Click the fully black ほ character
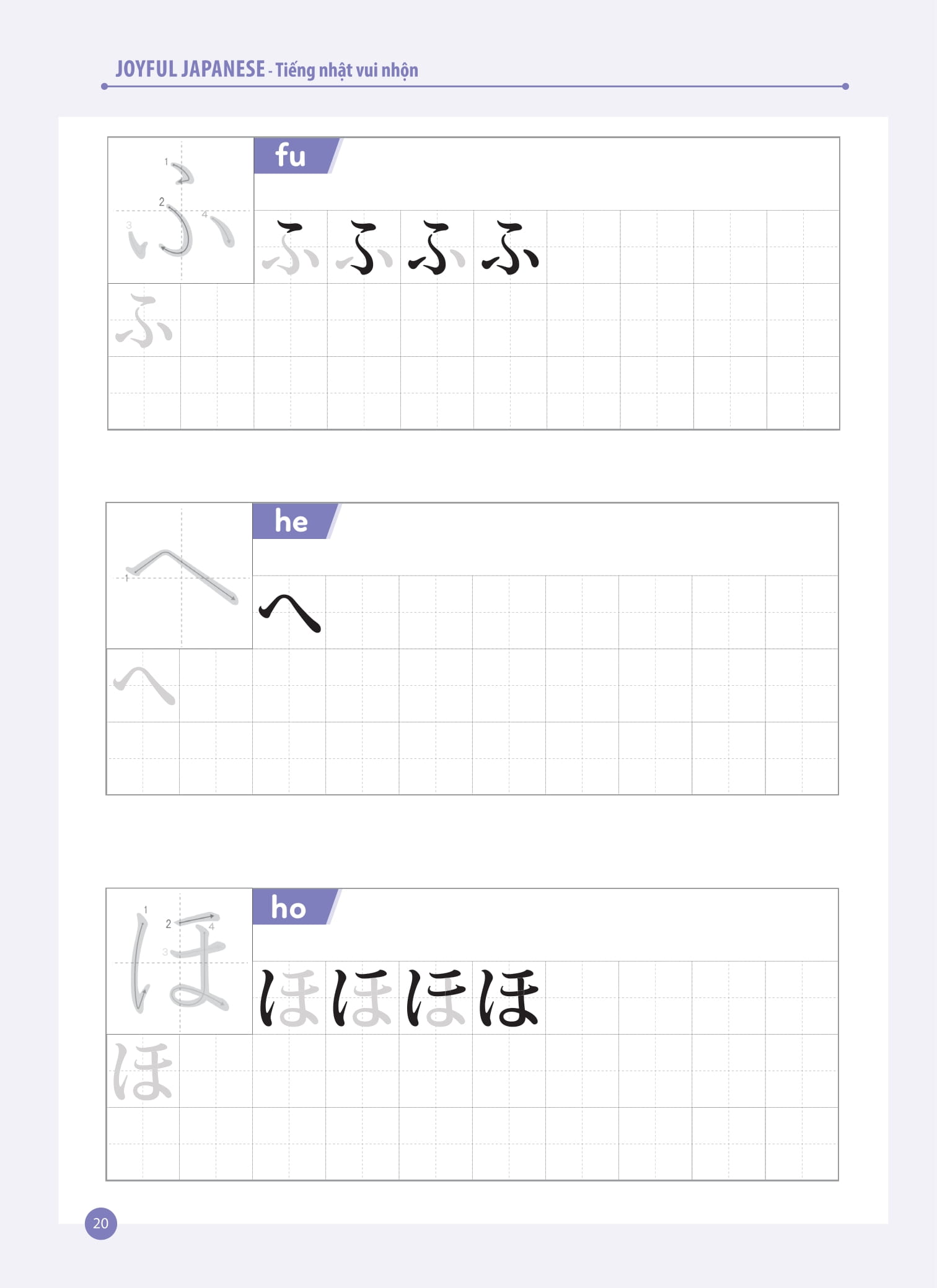937x1288 pixels. point(509,998)
